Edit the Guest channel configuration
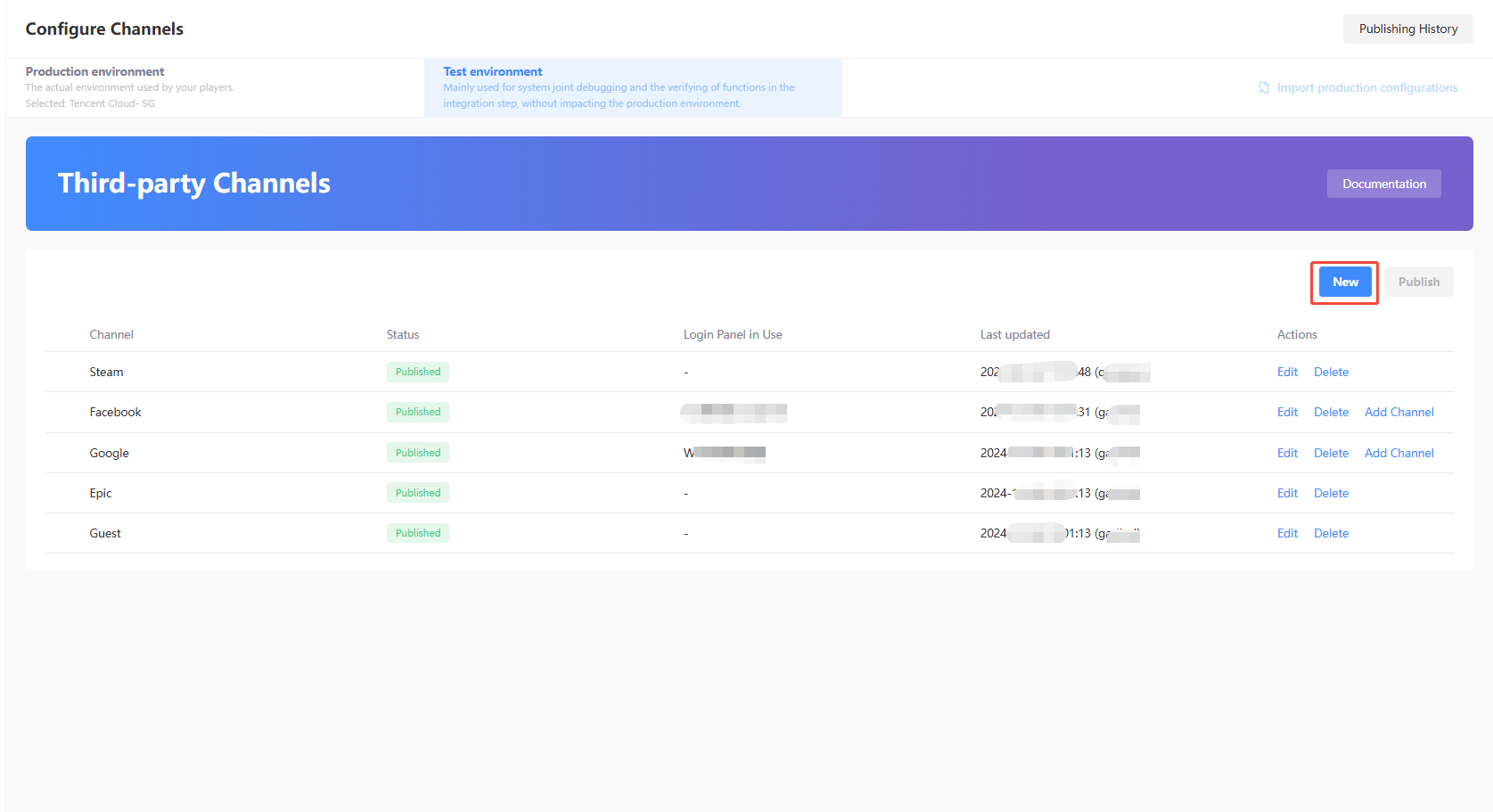This screenshot has width=1493, height=812. pyautogui.click(x=1287, y=532)
